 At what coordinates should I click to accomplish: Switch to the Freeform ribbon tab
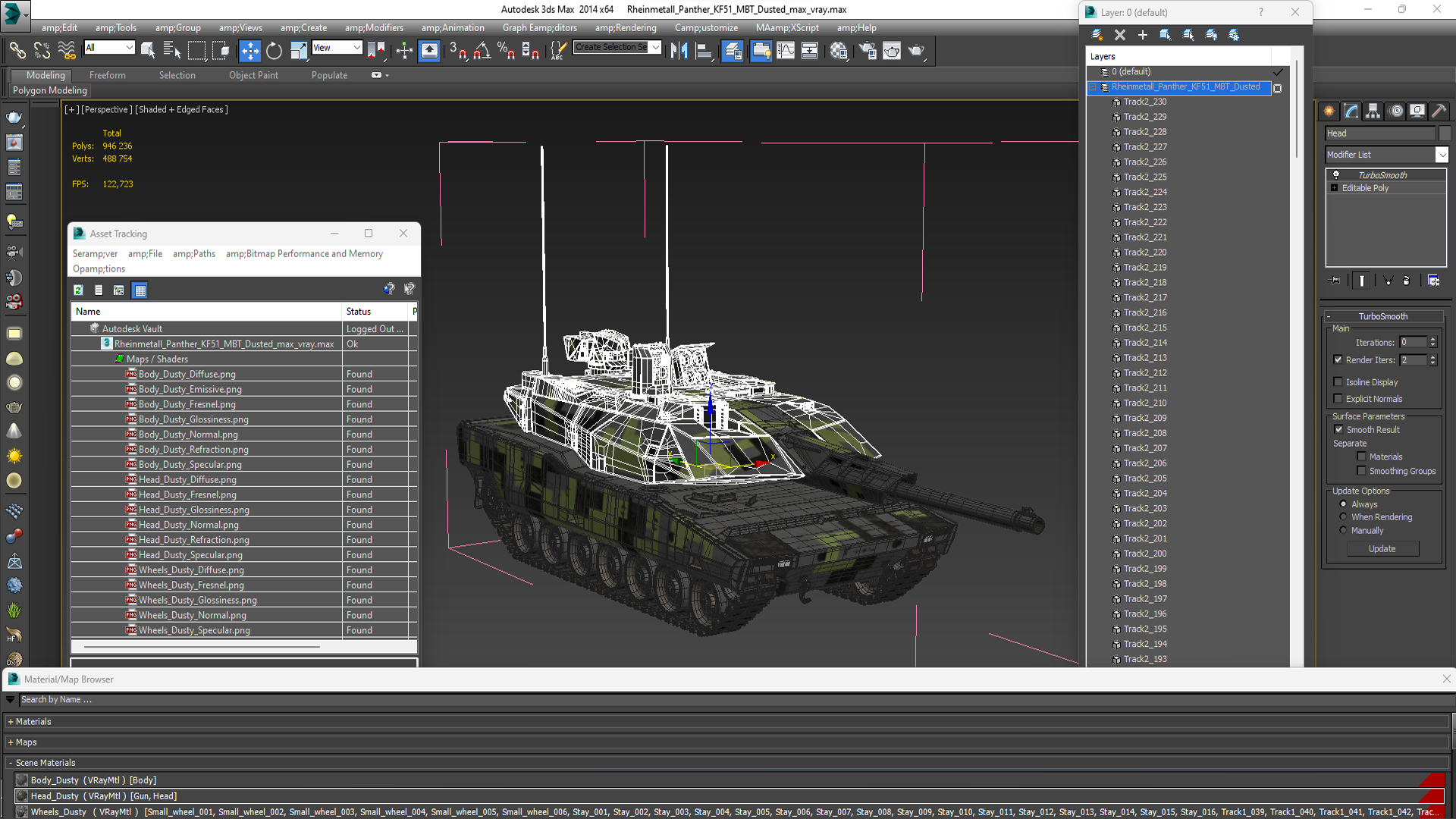(108, 75)
